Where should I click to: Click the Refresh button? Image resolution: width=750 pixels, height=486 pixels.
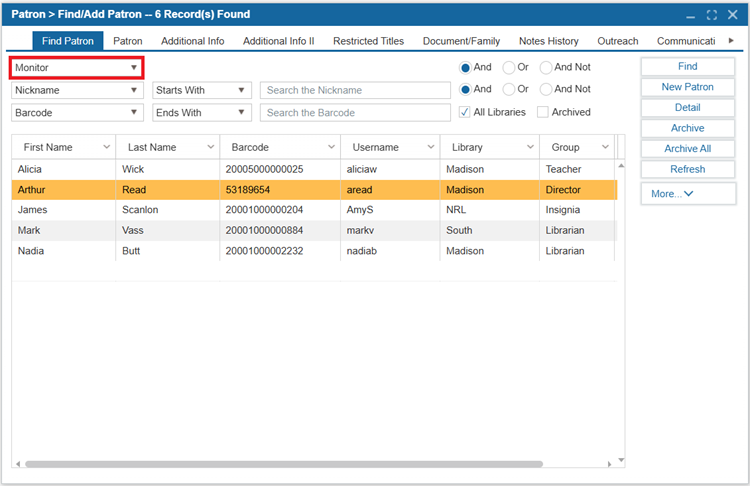pos(688,169)
